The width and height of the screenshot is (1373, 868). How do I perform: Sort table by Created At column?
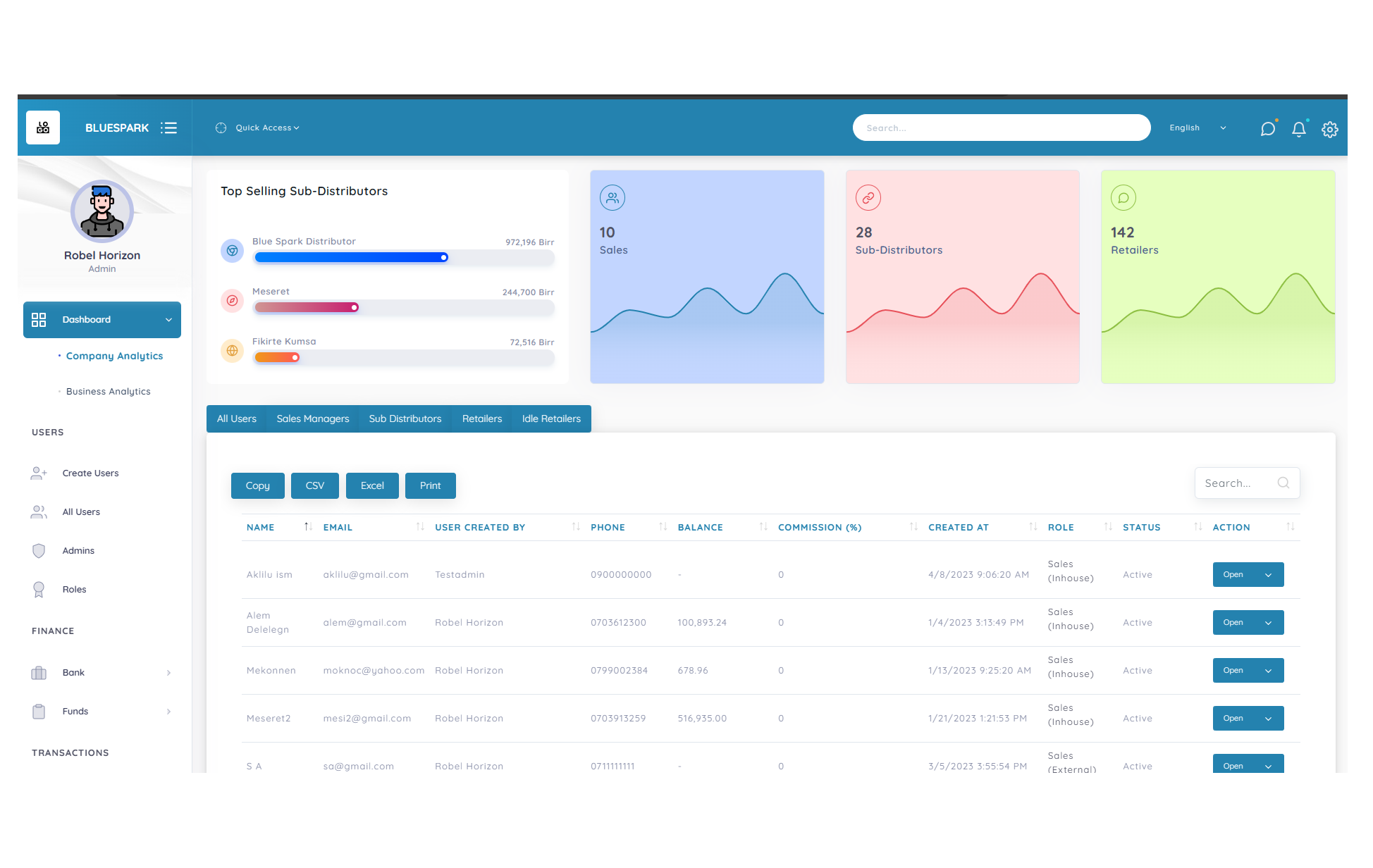958,527
